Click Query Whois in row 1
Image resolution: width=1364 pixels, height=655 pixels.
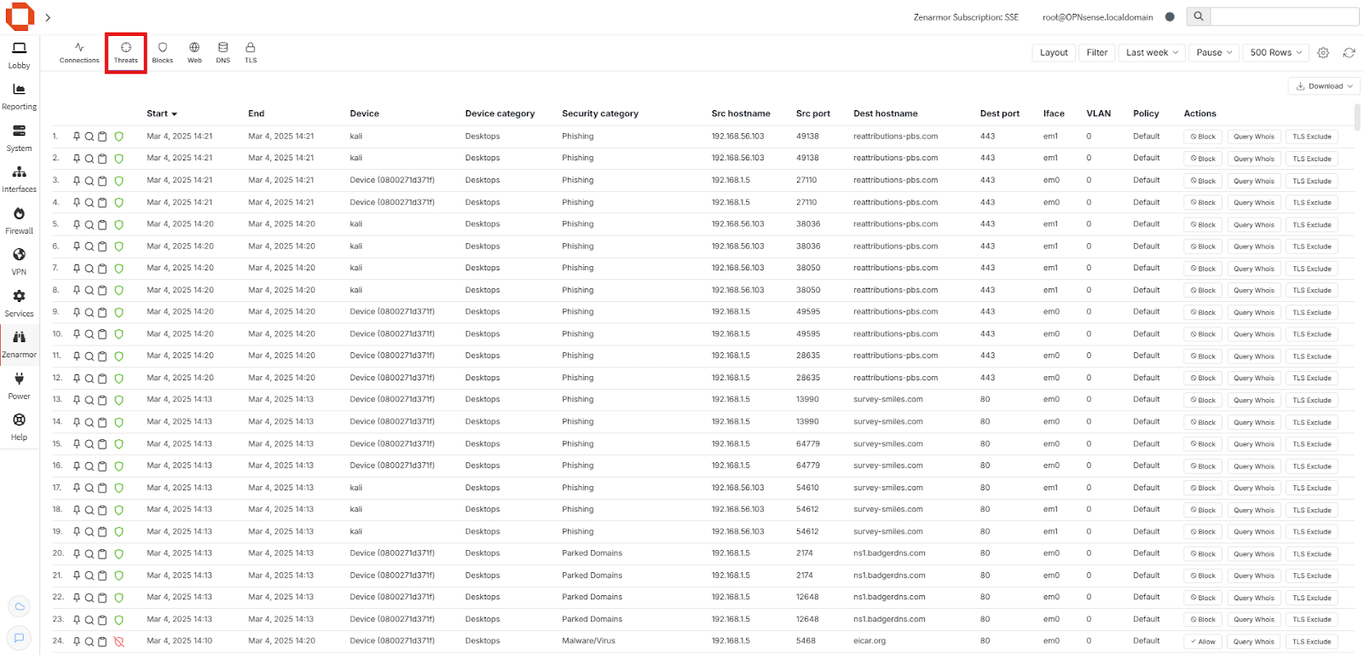tap(1253, 137)
